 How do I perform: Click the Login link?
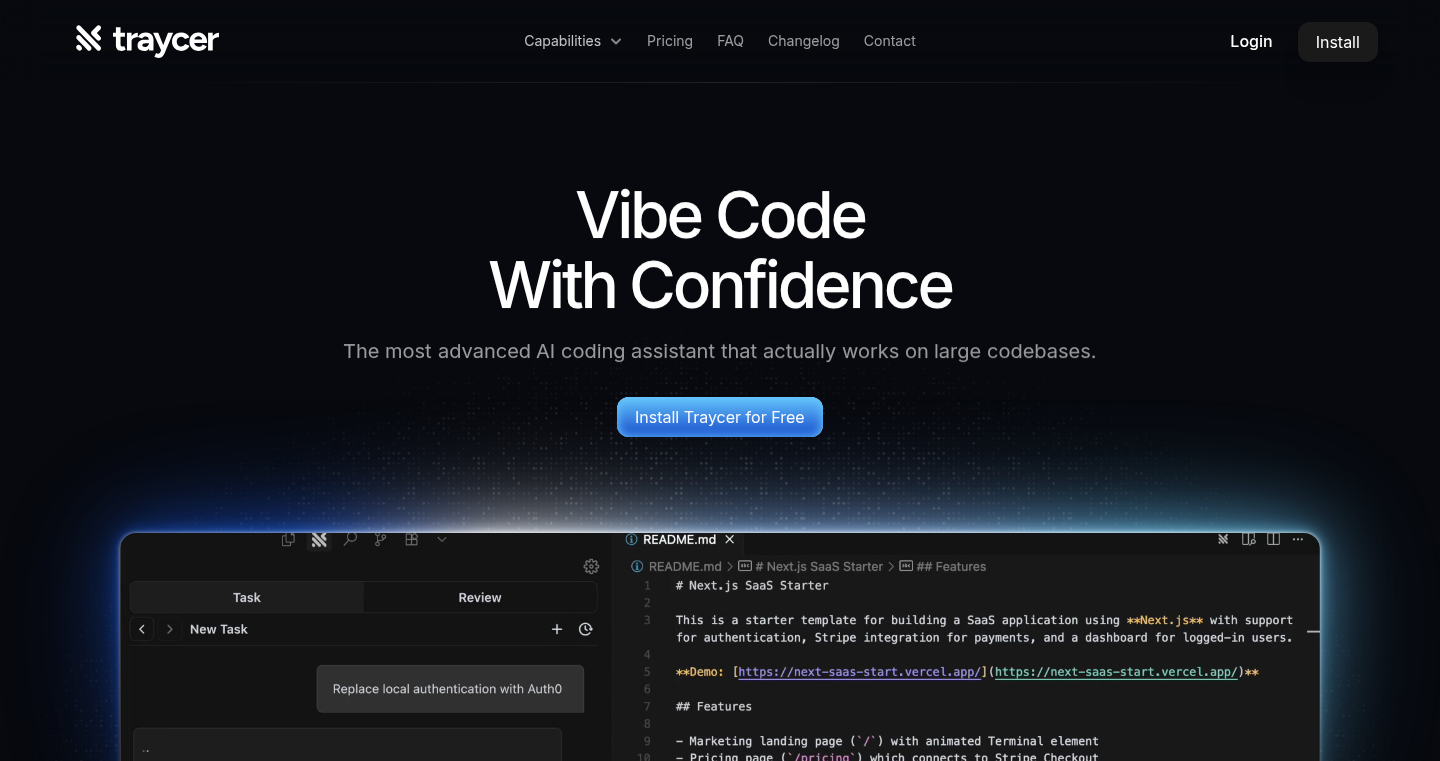click(x=1251, y=41)
